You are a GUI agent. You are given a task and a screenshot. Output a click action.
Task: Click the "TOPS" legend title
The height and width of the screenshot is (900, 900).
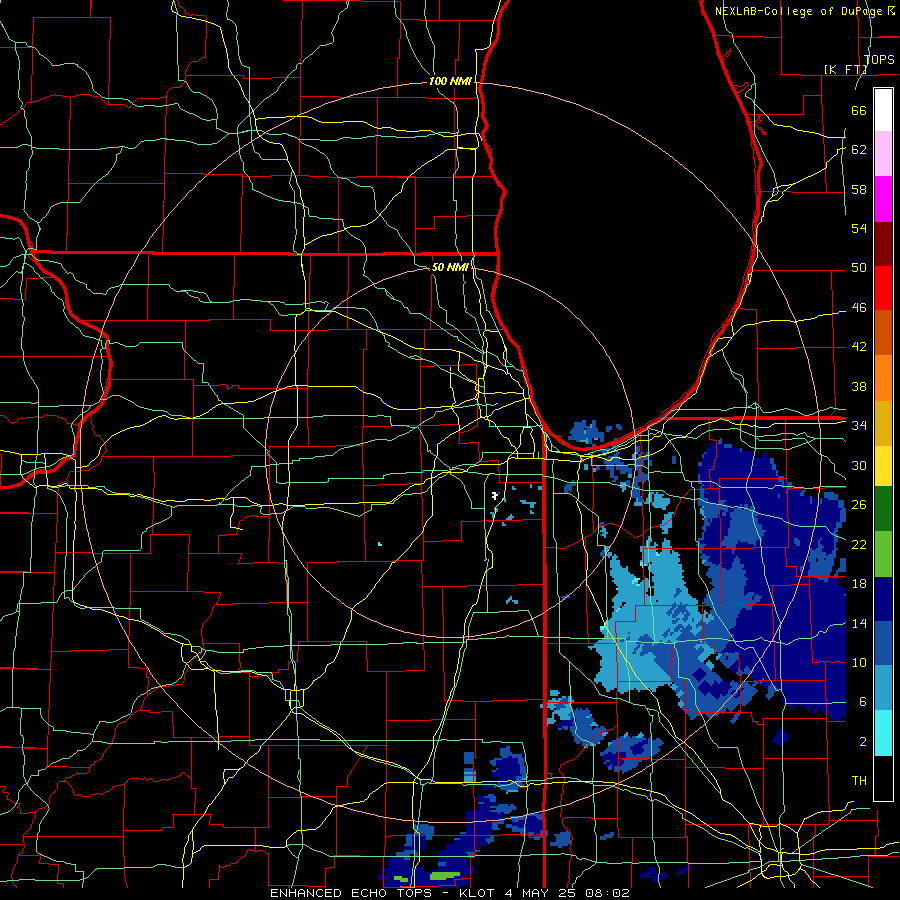point(879,60)
